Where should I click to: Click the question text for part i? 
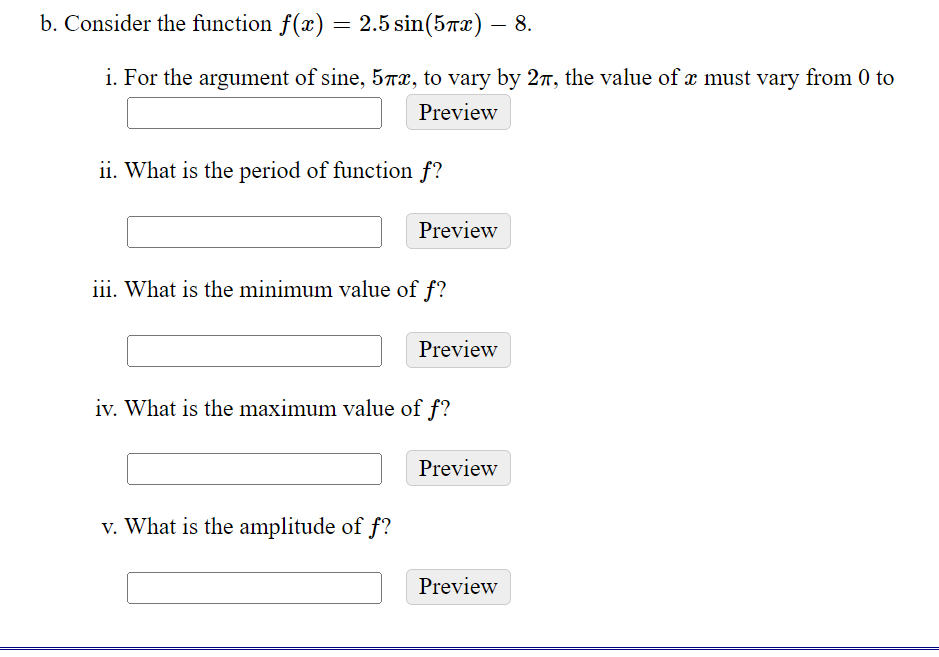coord(500,77)
